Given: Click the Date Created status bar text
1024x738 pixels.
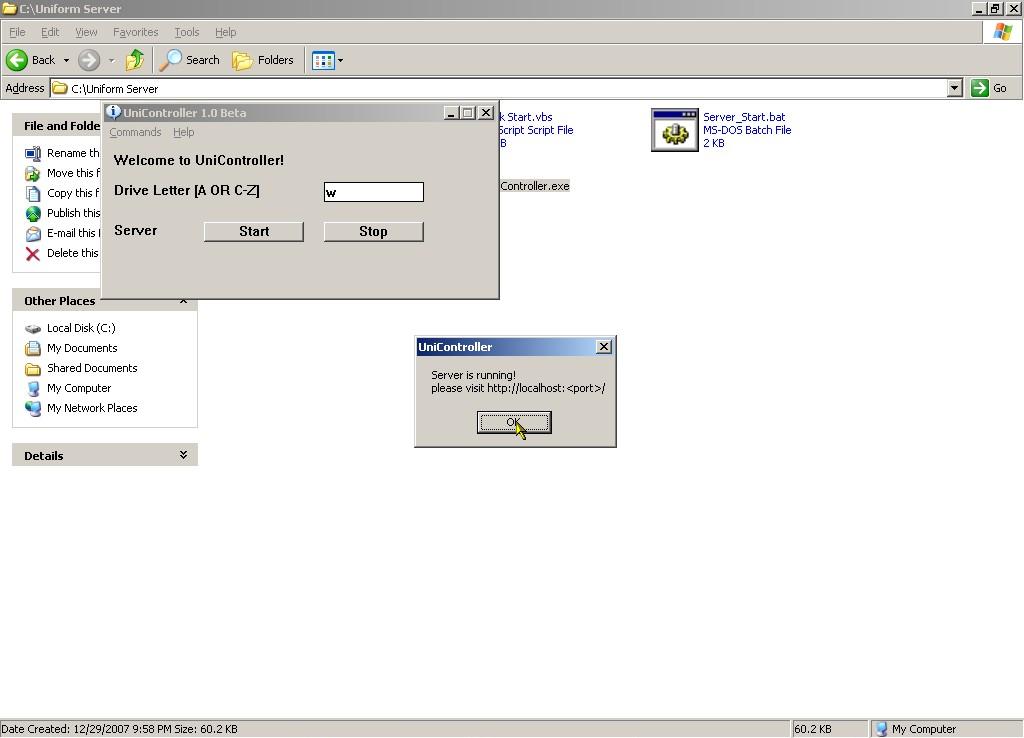Looking at the screenshot, I should click(x=119, y=729).
